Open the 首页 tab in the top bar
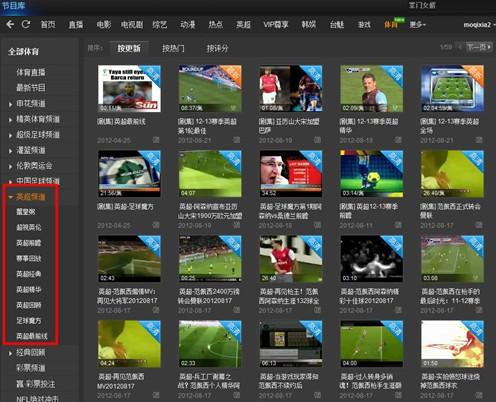Viewport: 496px width, 402px height. click(x=48, y=24)
